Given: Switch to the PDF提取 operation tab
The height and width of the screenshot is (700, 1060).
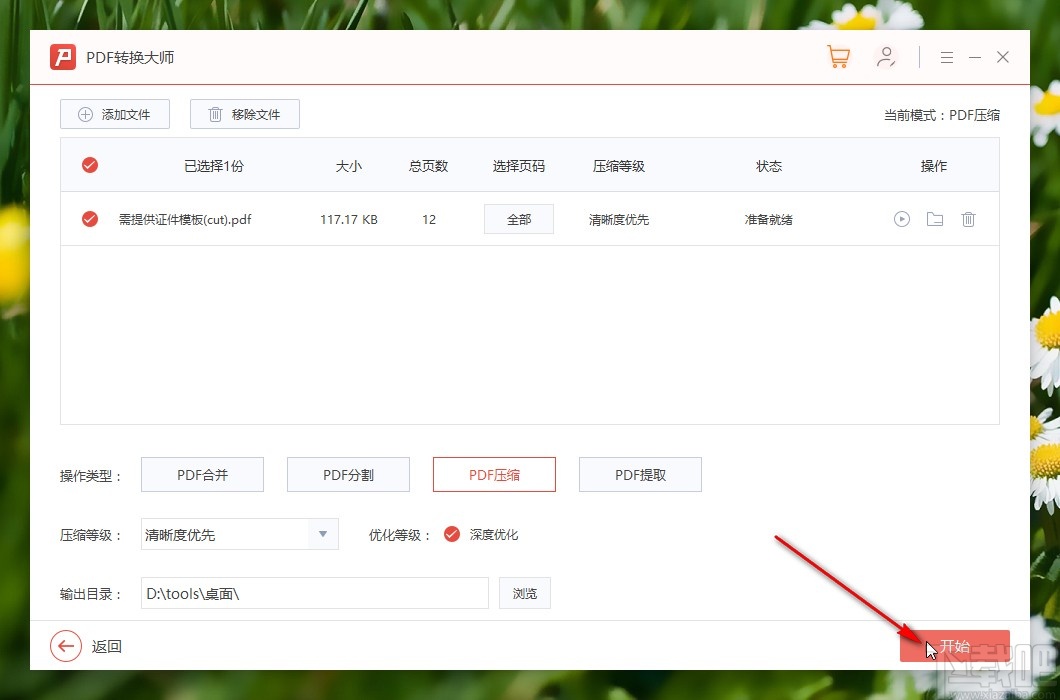Looking at the screenshot, I should click(x=640, y=474).
